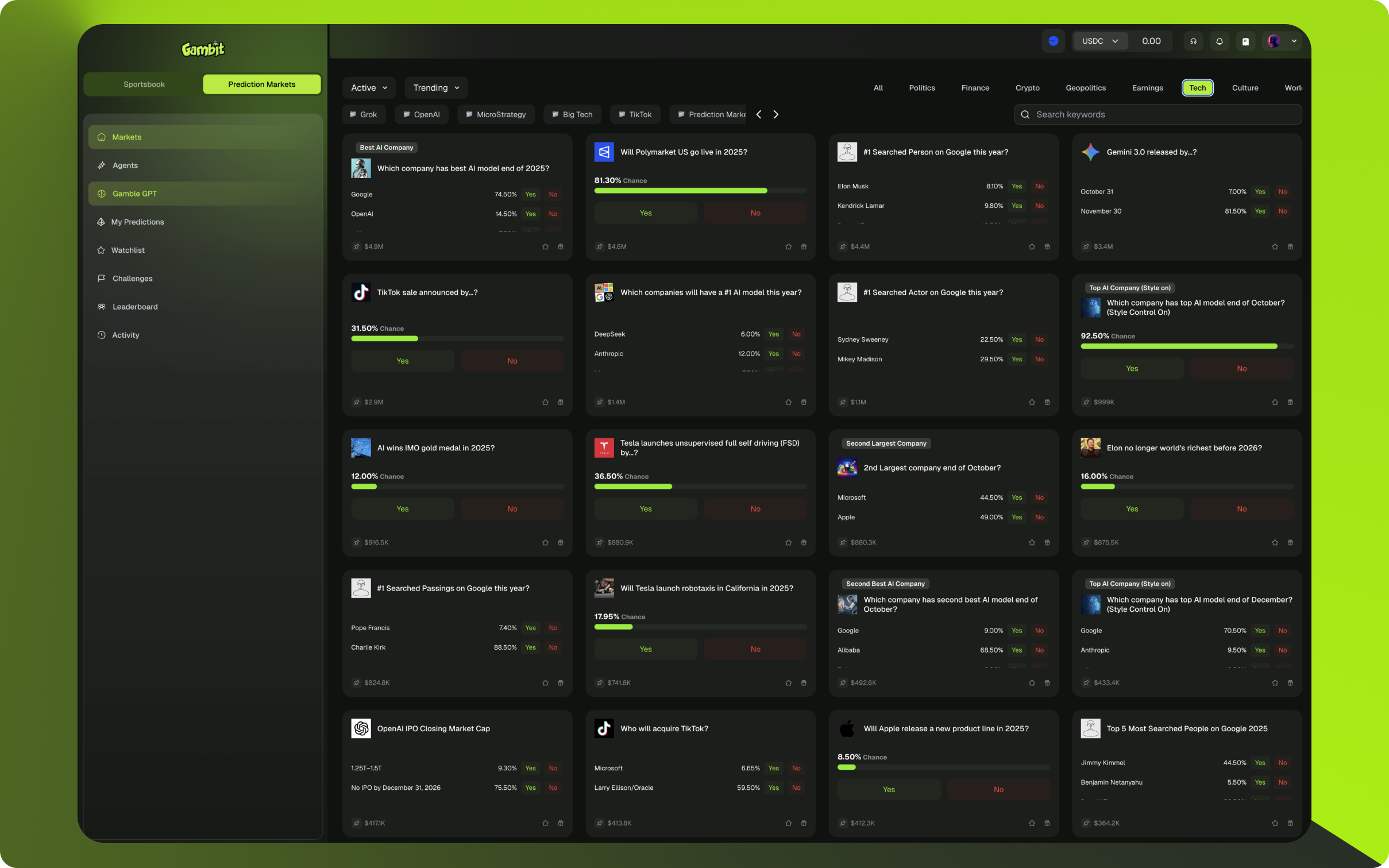Click the Polymarket logo icon
This screenshot has width=1389, height=868.
604,152
